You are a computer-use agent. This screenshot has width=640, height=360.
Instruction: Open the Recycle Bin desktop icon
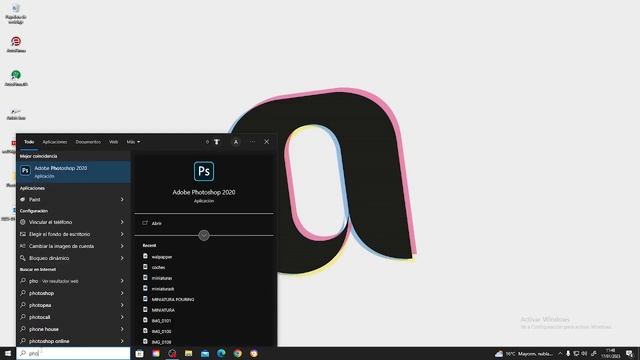tap(16, 13)
